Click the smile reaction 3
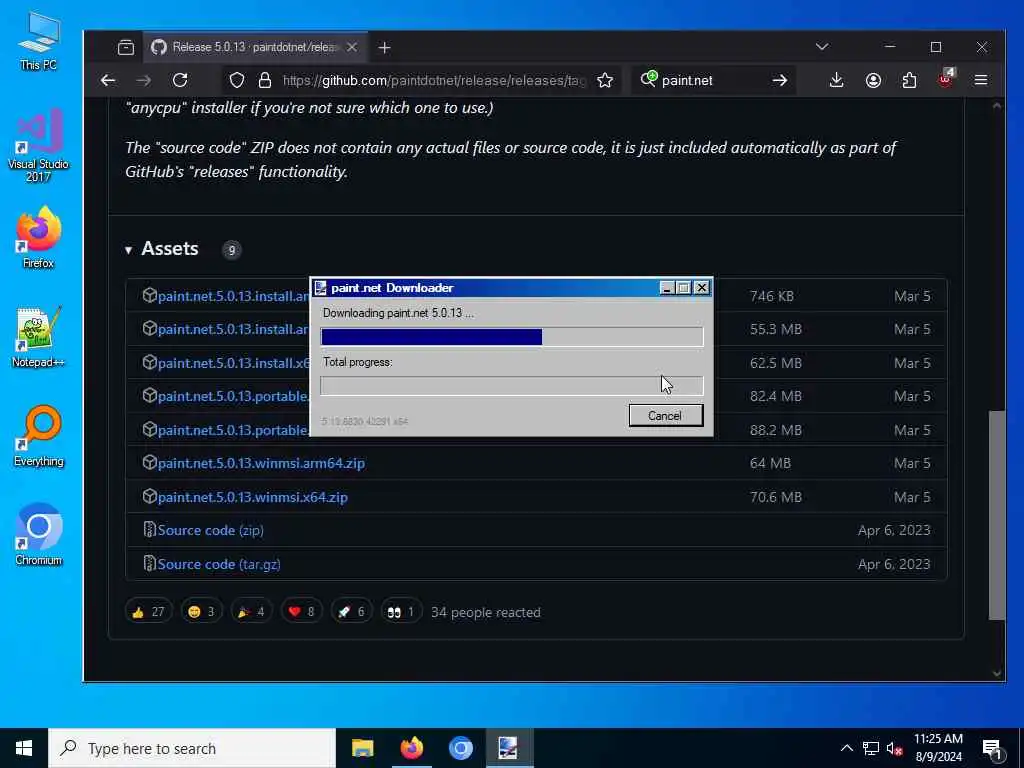1024x768 pixels. [x=201, y=611]
